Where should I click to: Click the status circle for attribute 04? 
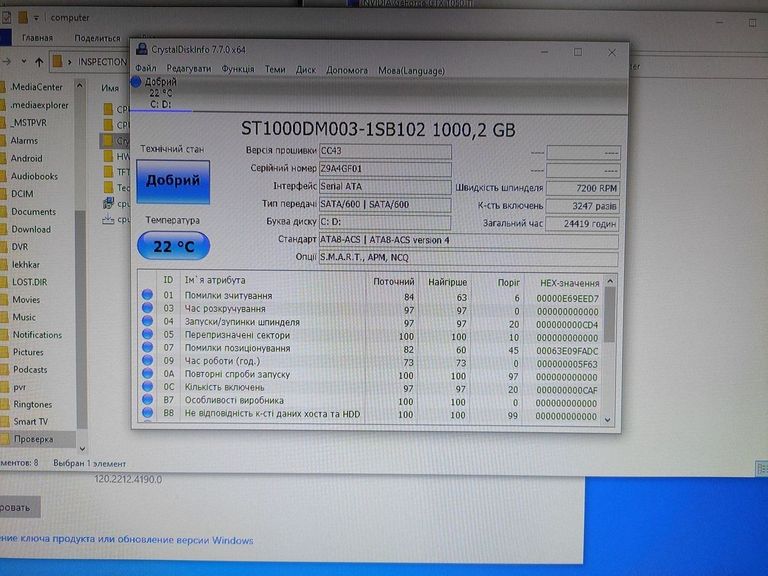147,321
